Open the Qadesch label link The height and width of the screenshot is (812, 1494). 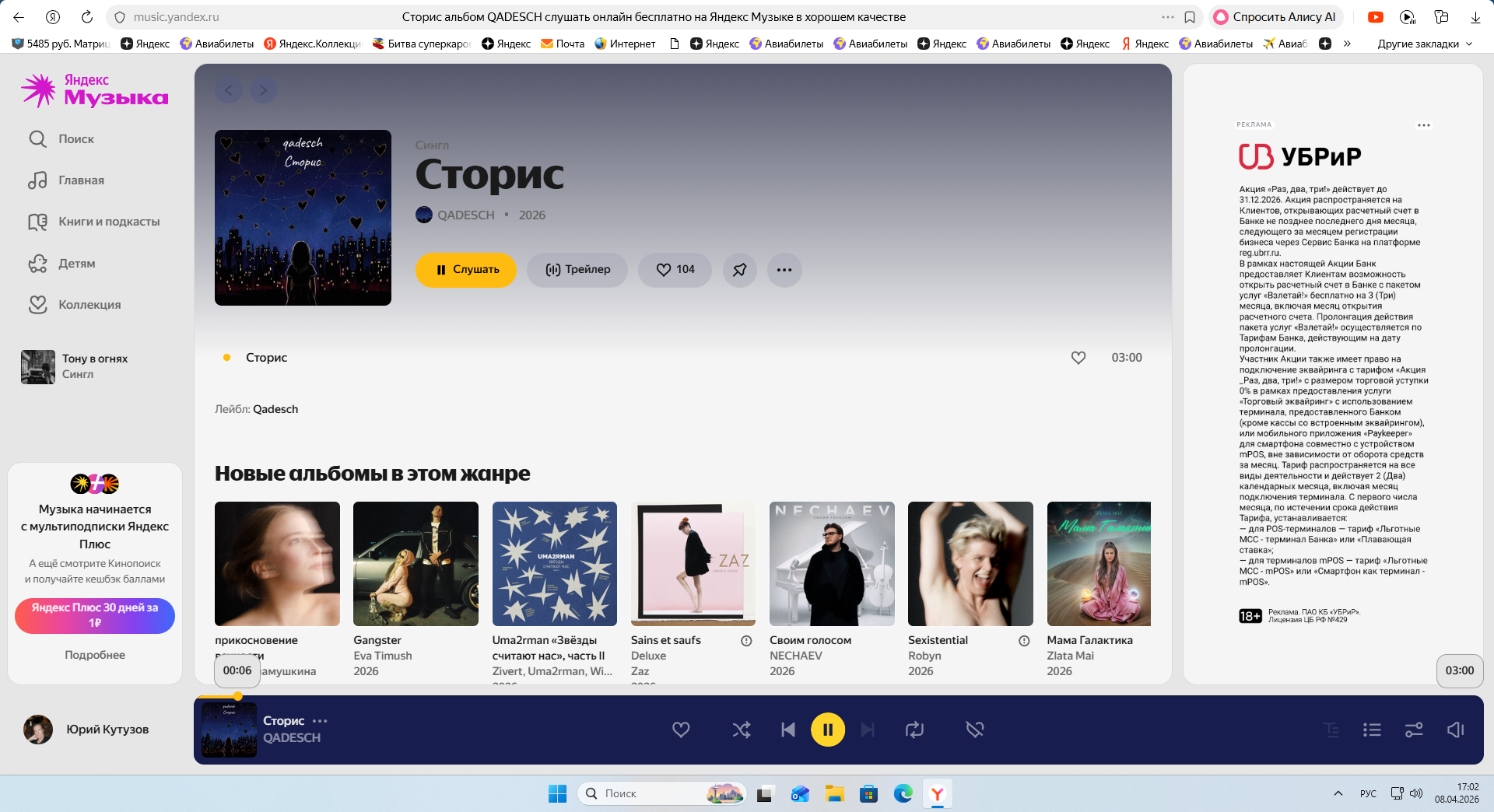click(x=275, y=409)
